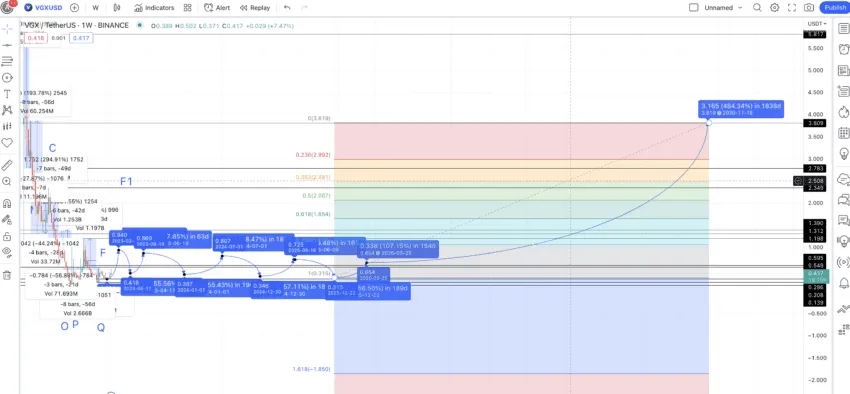Redo the last undone action
This screenshot has width=850, height=394.
point(304,8)
